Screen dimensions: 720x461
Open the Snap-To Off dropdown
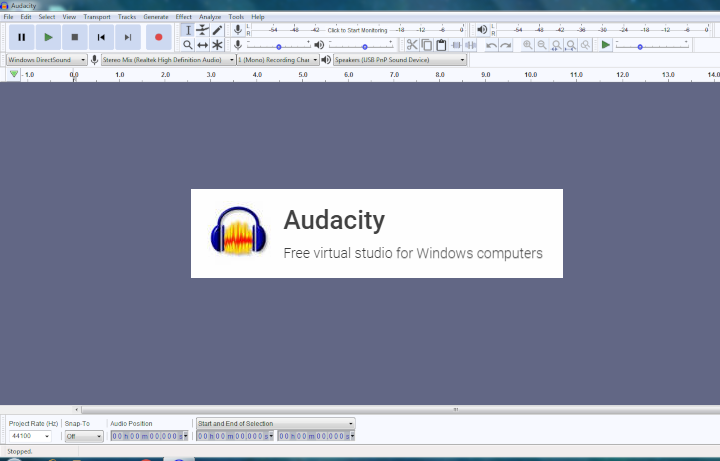pyautogui.click(x=84, y=436)
